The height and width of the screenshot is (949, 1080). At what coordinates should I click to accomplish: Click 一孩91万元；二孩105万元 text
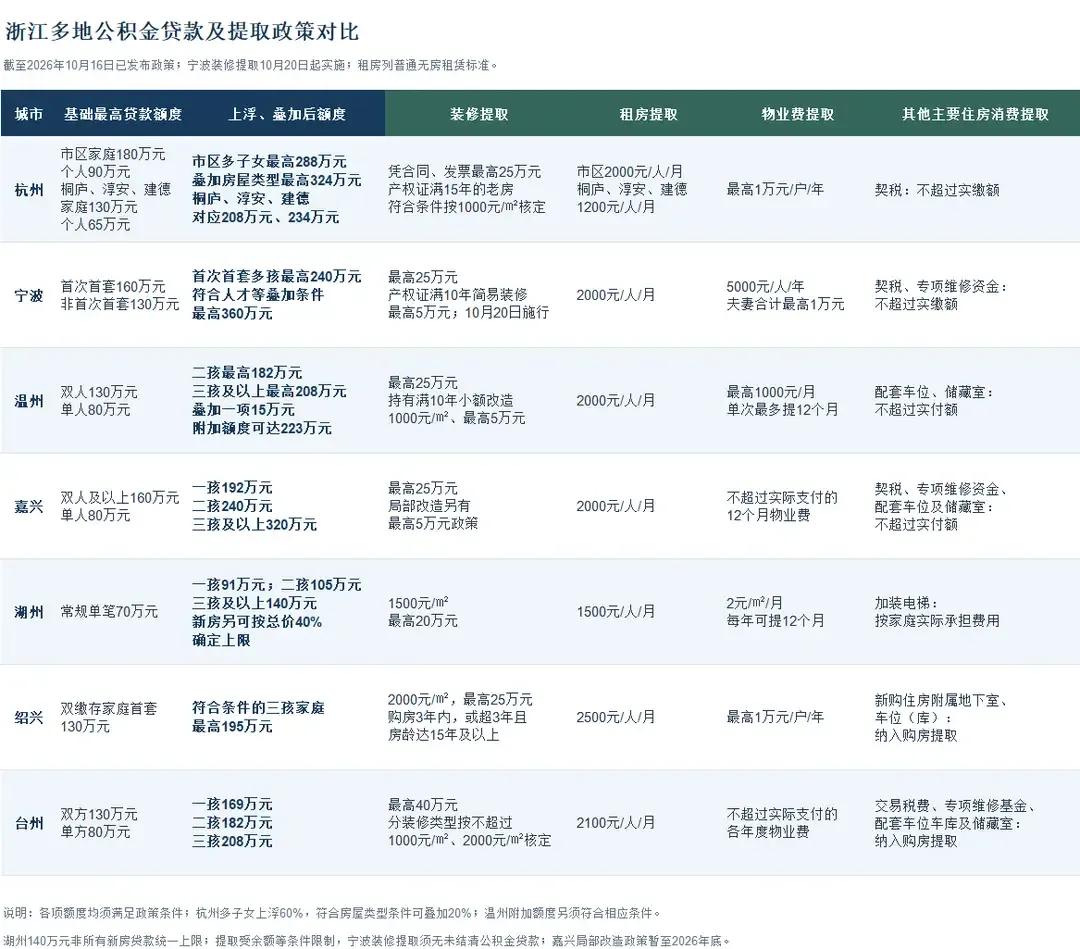[276, 585]
